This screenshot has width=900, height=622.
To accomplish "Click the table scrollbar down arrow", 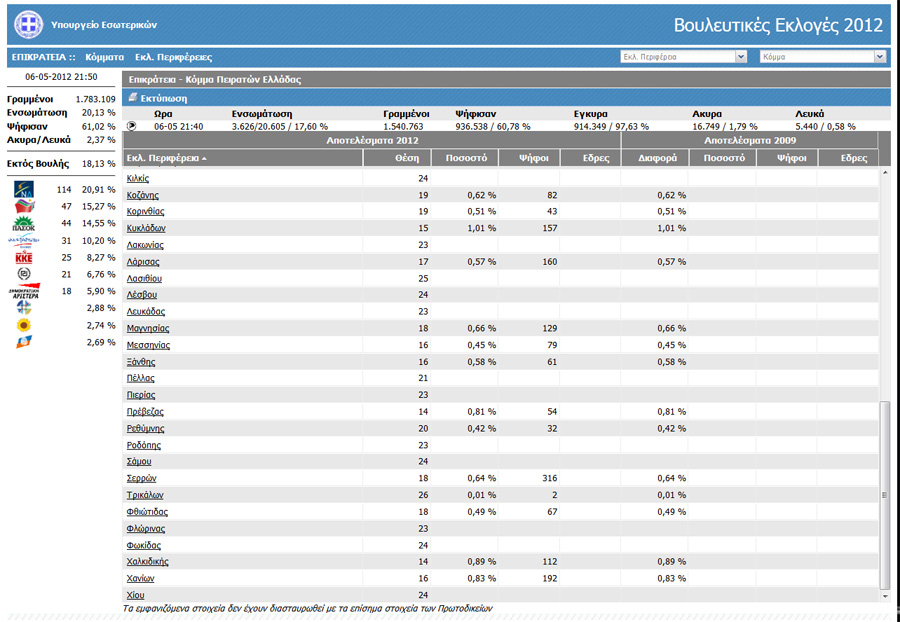I will [x=885, y=597].
